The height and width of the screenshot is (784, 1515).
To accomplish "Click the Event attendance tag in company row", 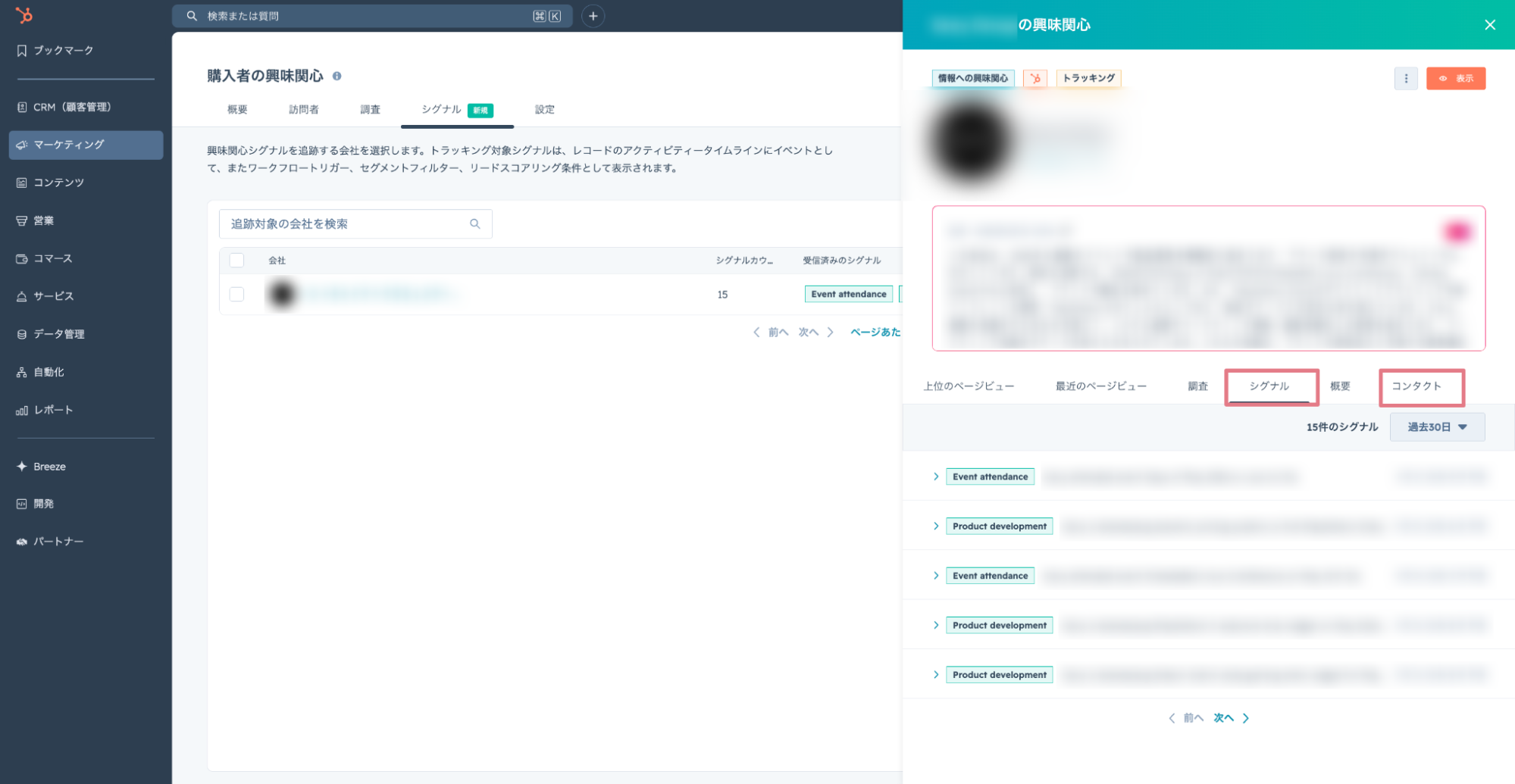I will coord(849,295).
